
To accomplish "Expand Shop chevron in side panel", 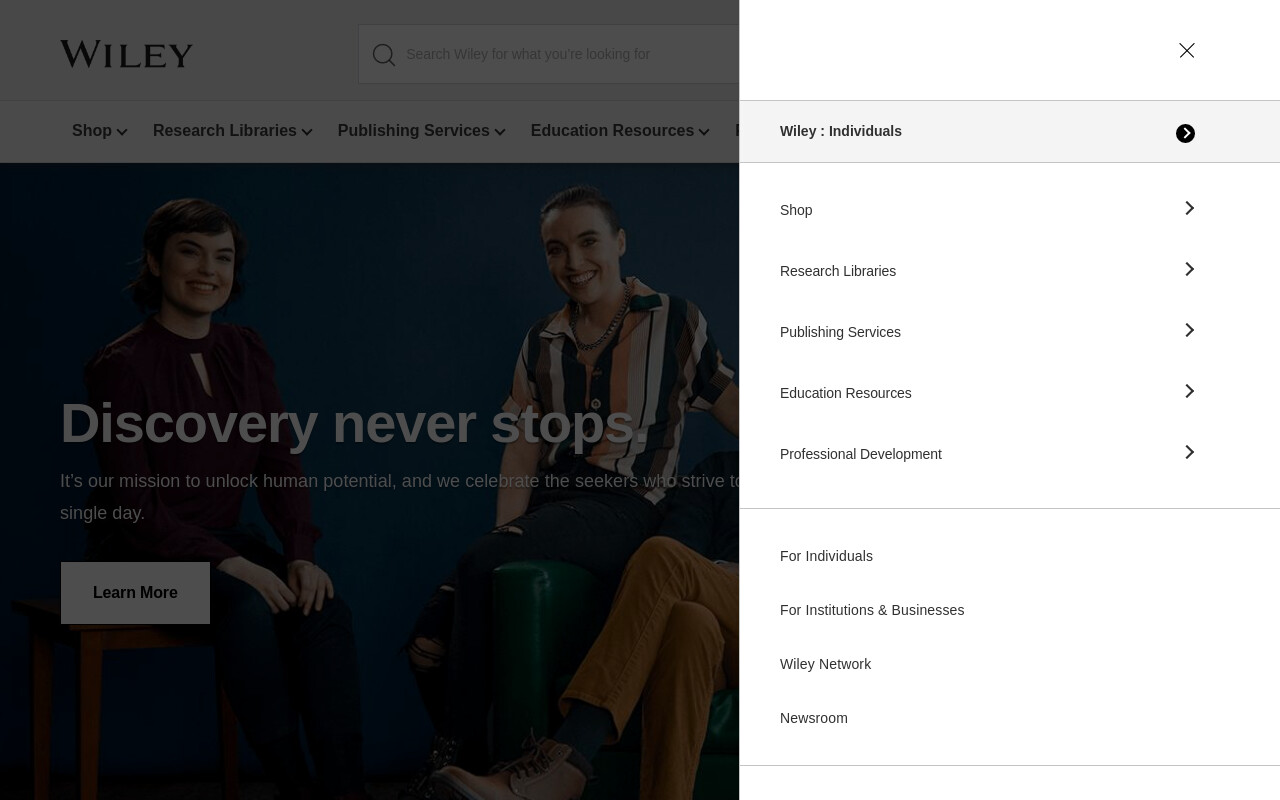I will pyautogui.click(x=1189, y=208).
